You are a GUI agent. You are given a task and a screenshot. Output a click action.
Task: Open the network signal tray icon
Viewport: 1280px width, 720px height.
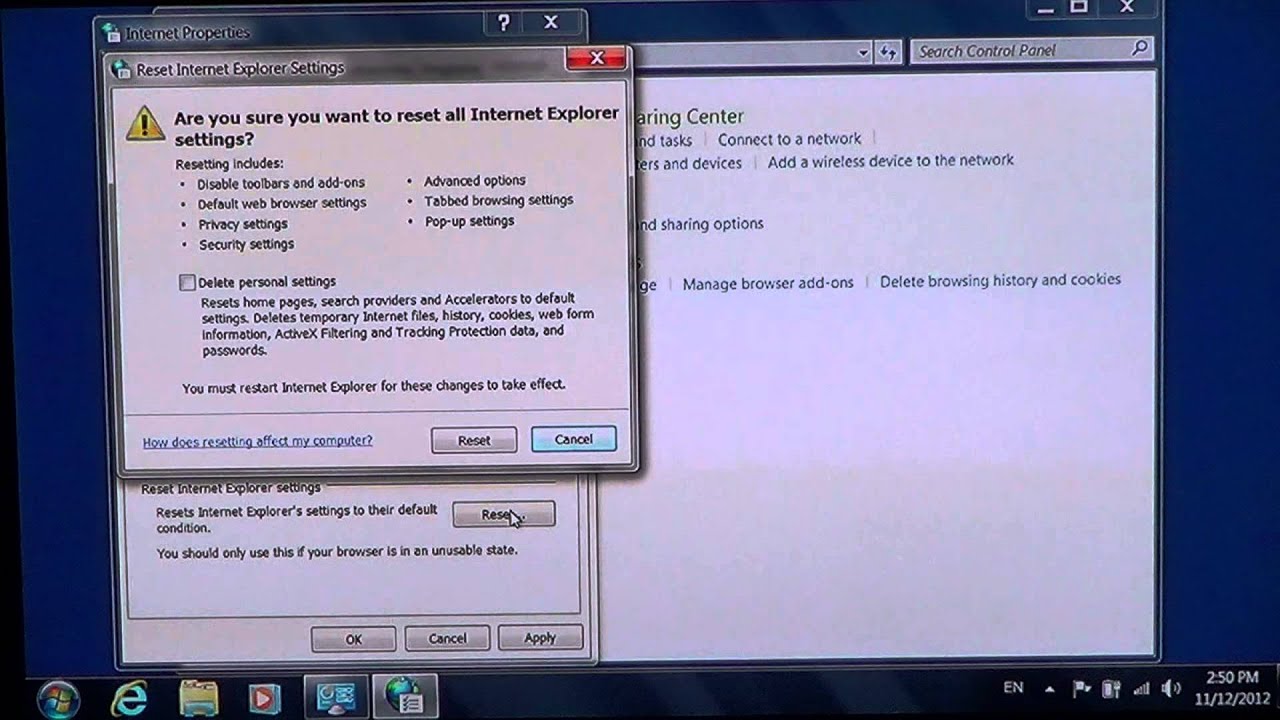click(1141, 689)
